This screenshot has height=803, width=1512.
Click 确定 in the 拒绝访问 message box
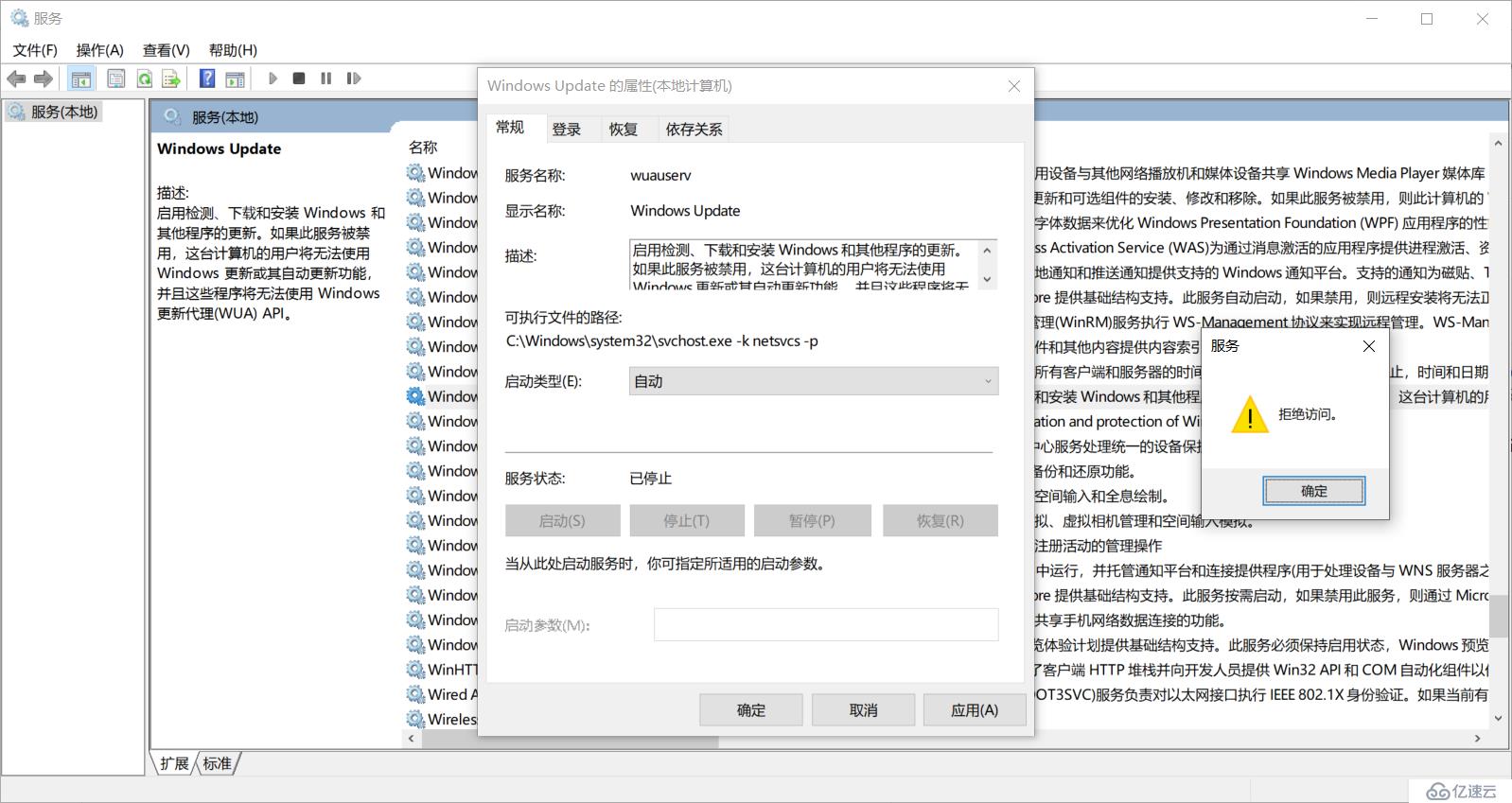[x=1314, y=491]
